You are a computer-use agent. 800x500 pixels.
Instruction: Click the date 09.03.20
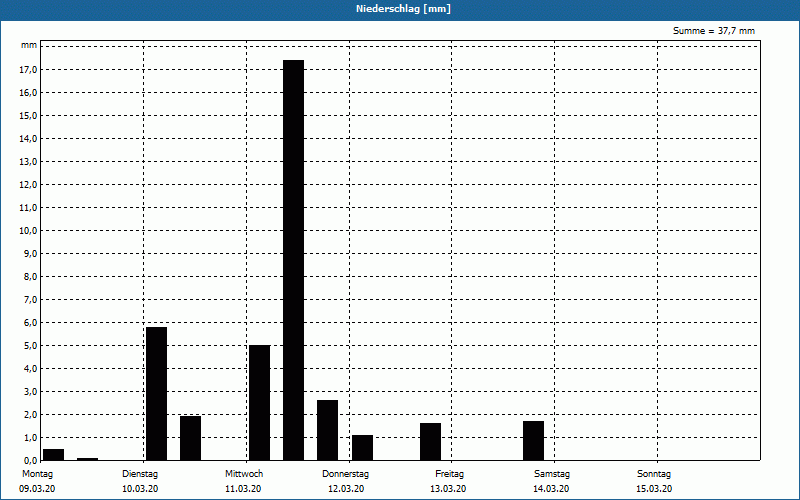[x=37, y=489]
